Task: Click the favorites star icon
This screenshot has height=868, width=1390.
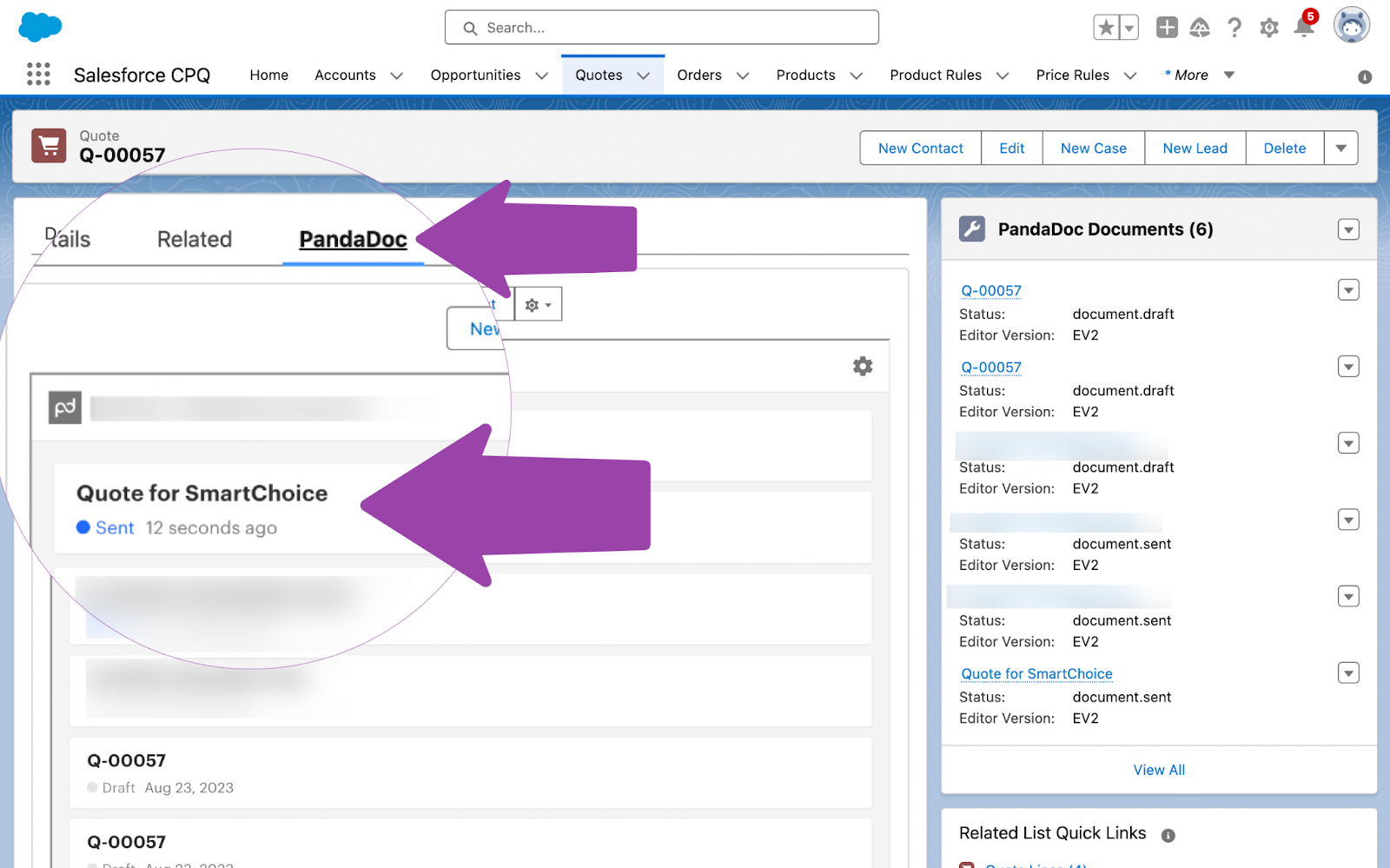Action: pos(1105,28)
